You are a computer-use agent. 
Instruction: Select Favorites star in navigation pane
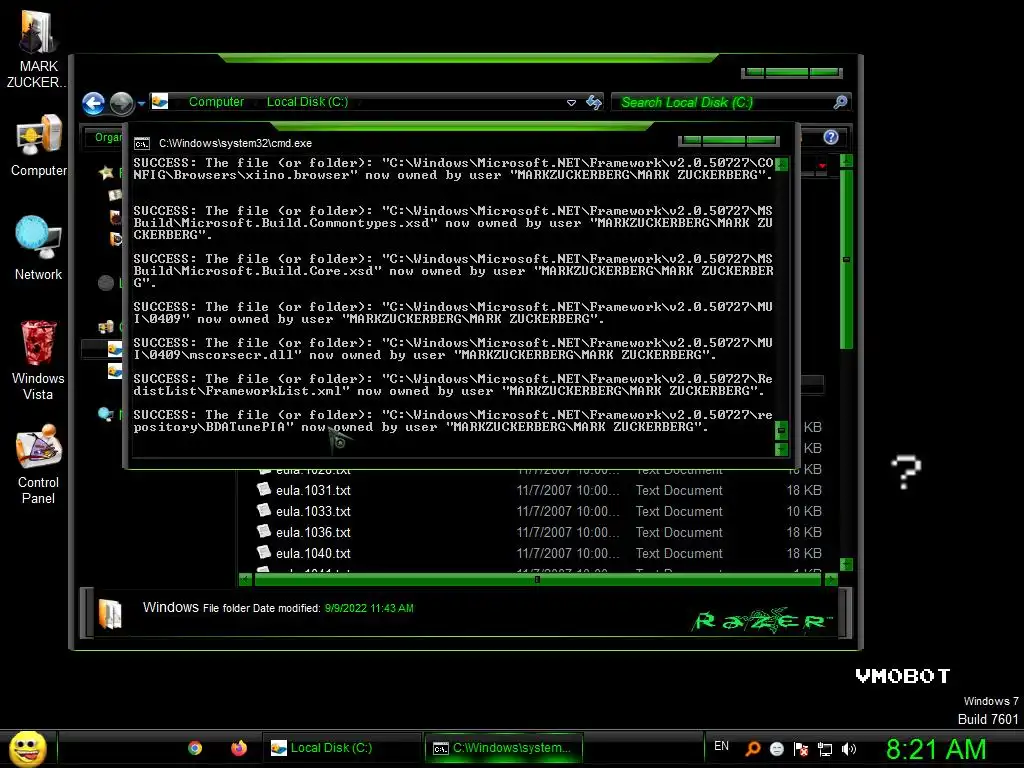point(106,172)
